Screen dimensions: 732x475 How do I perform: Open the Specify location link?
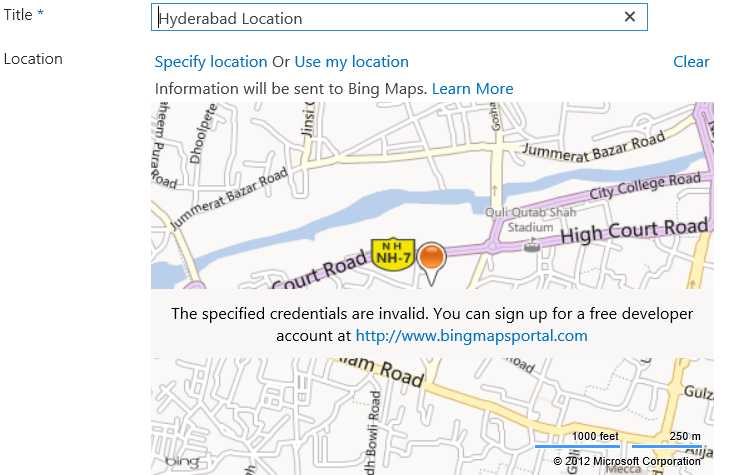(211, 62)
